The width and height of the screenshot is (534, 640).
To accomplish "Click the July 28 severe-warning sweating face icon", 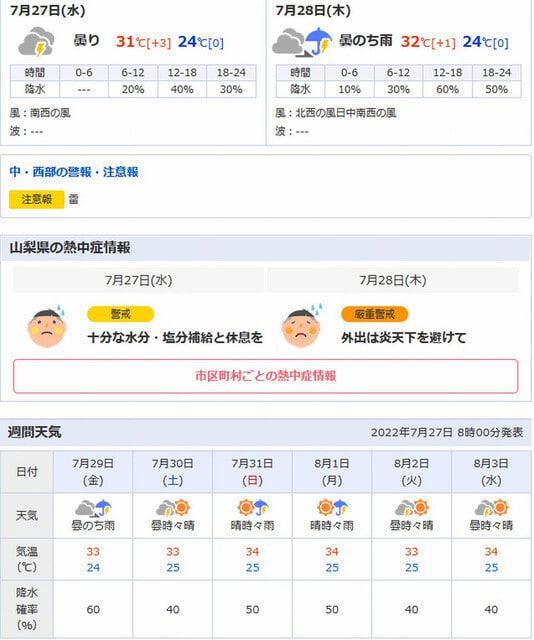I will [301, 326].
